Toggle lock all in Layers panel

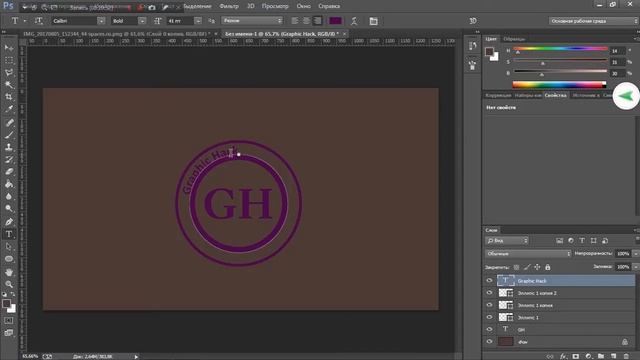coord(548,267)
